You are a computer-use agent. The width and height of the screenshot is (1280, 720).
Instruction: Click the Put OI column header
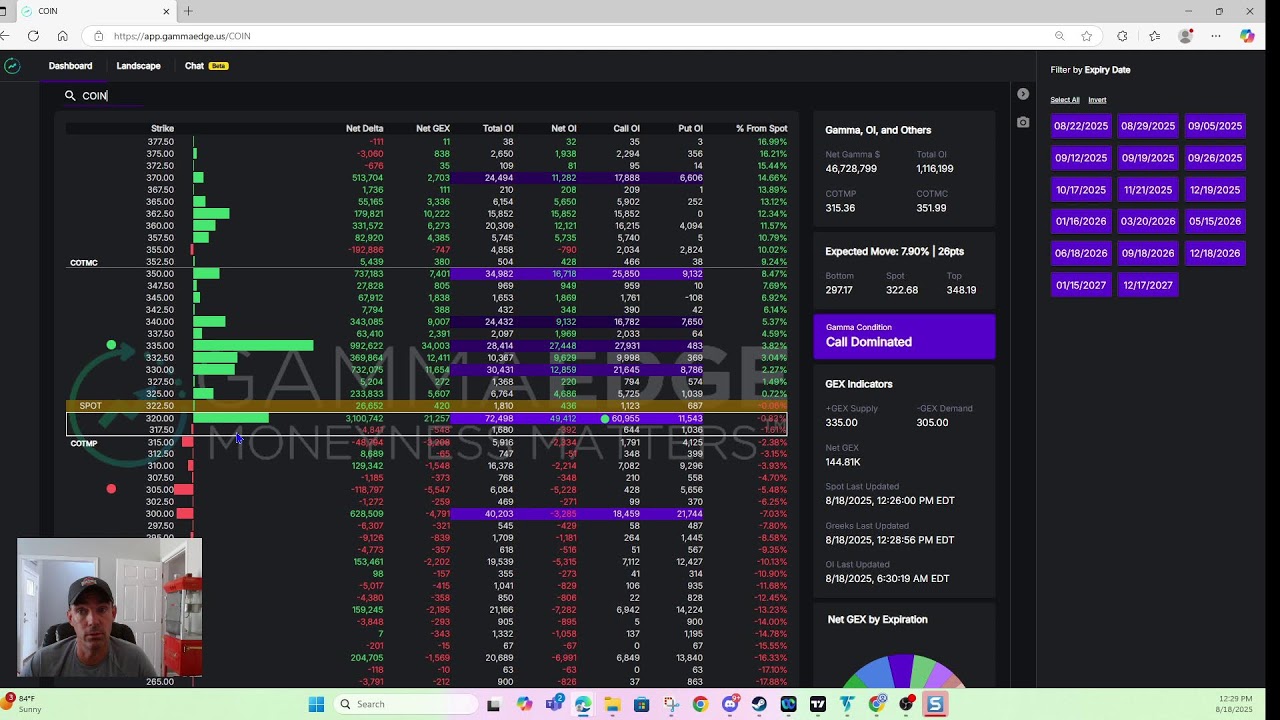(x=690, y=129)
